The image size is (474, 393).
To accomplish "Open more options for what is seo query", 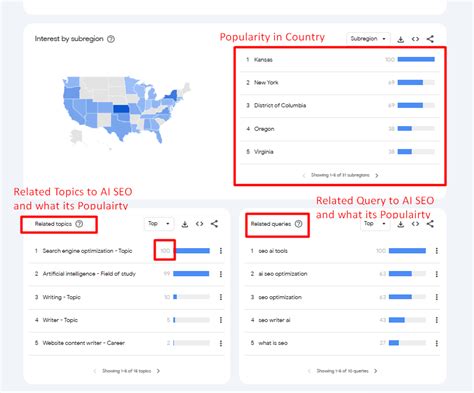I will coord(437,343).
